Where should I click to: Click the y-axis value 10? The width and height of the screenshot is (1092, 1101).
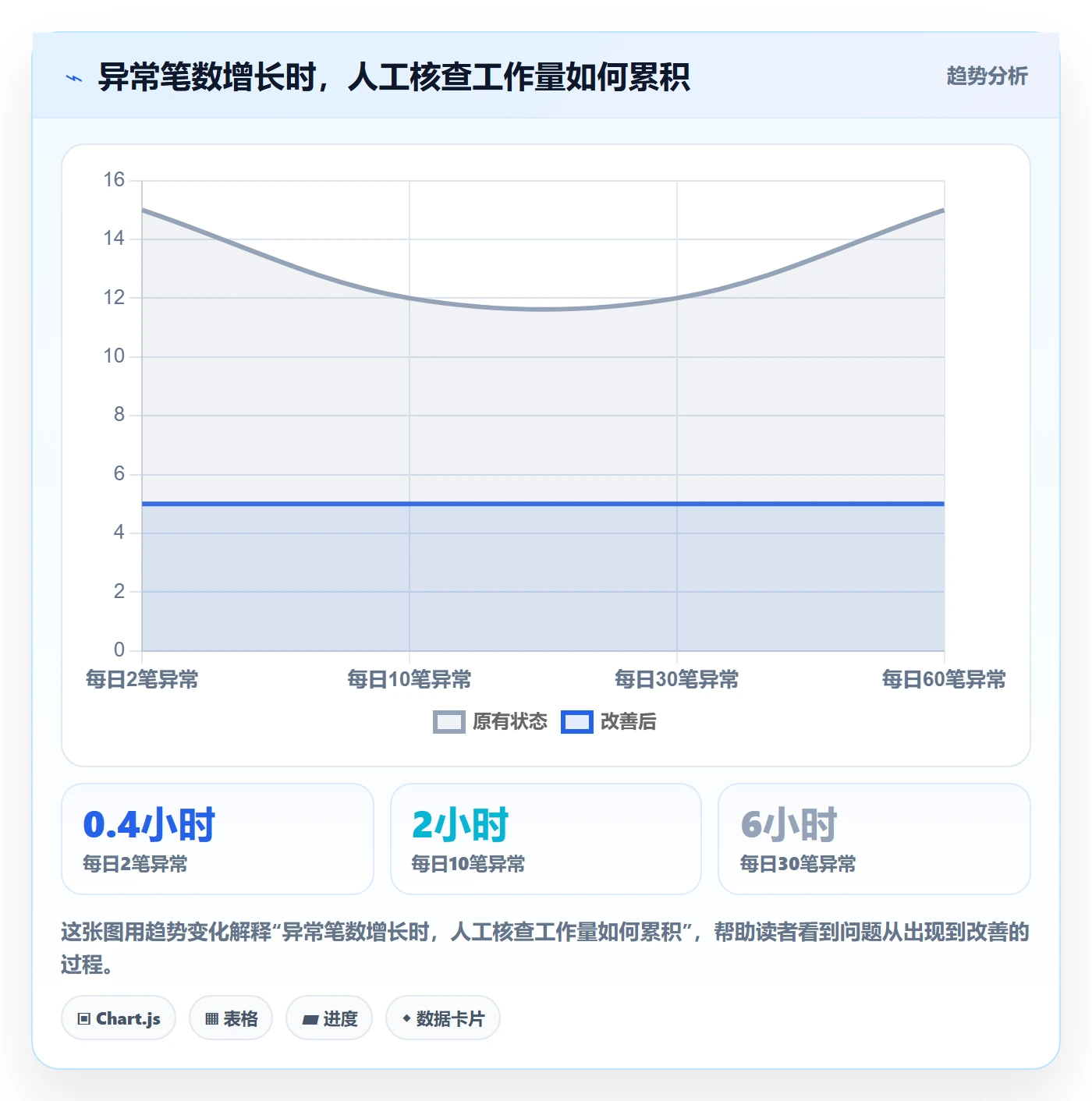(114, 356)
